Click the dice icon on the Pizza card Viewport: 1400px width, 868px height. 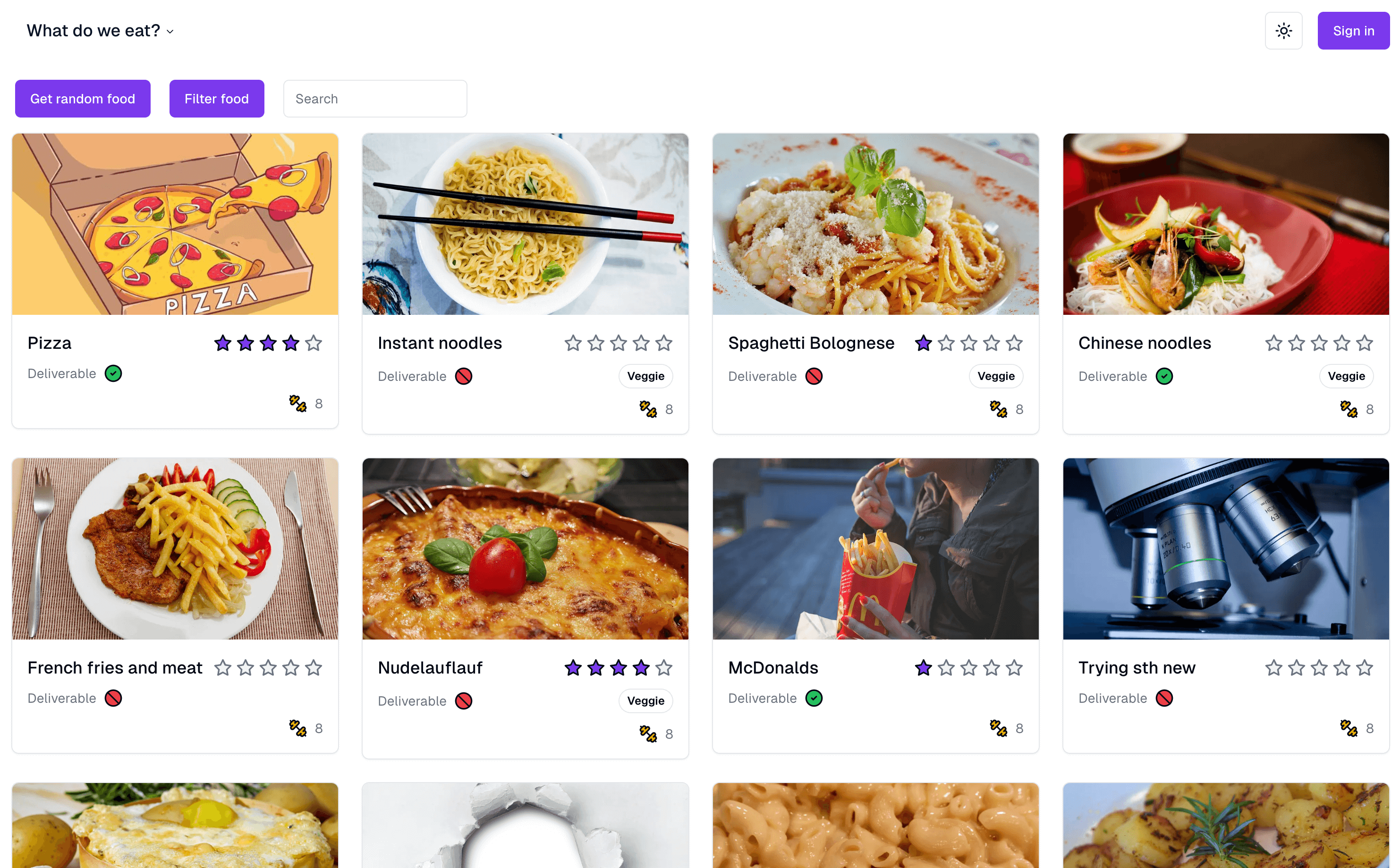[x=297, y=404]
